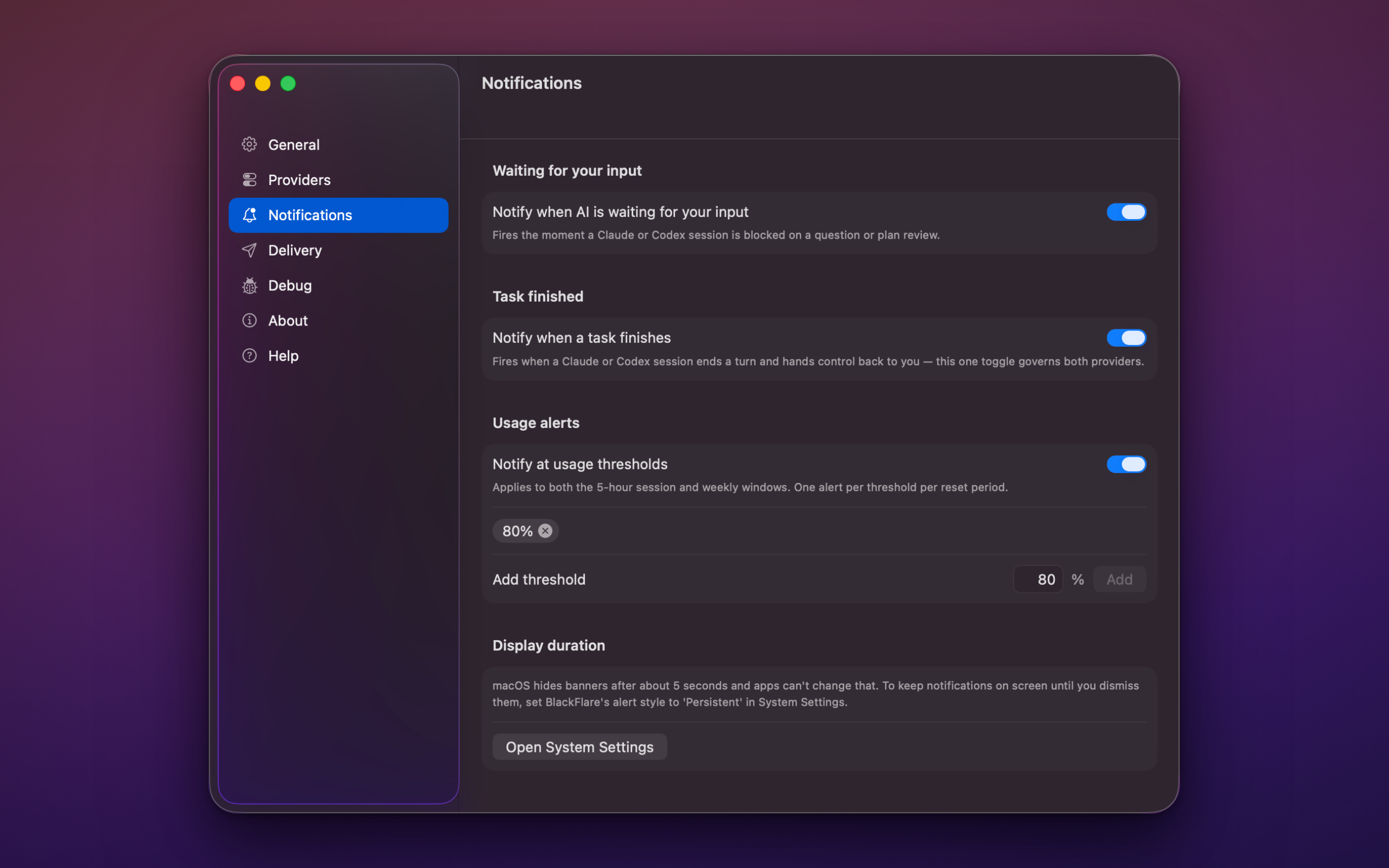The image size is (1389, 868).
Task: Click 'Notify at usage thresholds' label text
Action: click(x=579, y=464)
